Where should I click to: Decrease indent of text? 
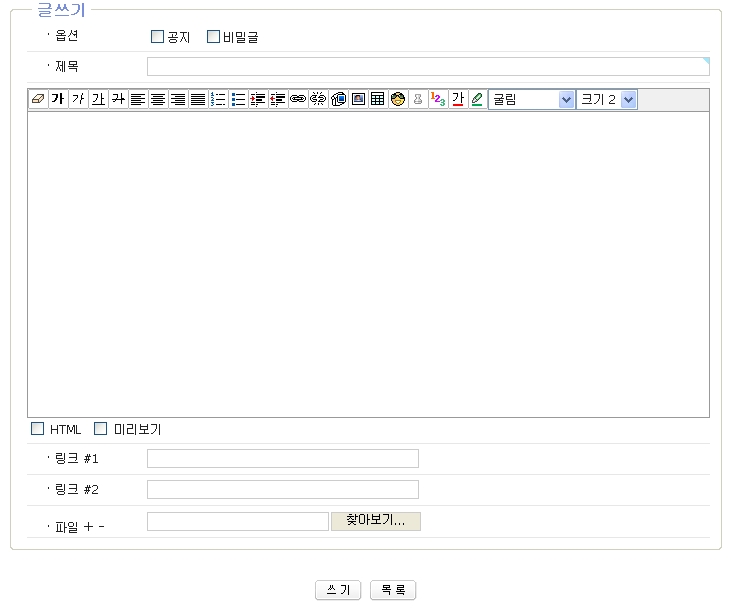[278, 99]
